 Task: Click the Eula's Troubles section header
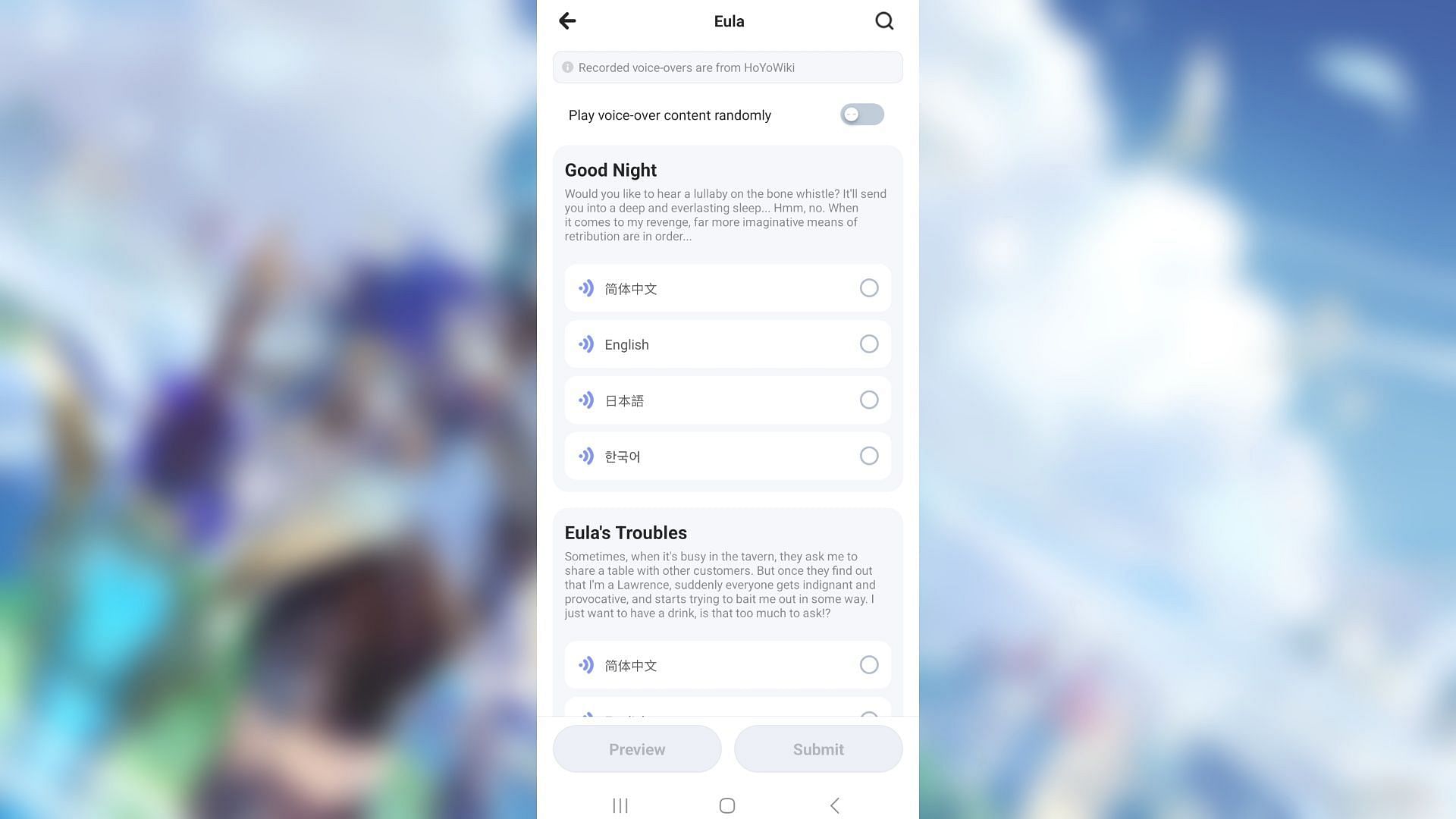tap(625, 532)
